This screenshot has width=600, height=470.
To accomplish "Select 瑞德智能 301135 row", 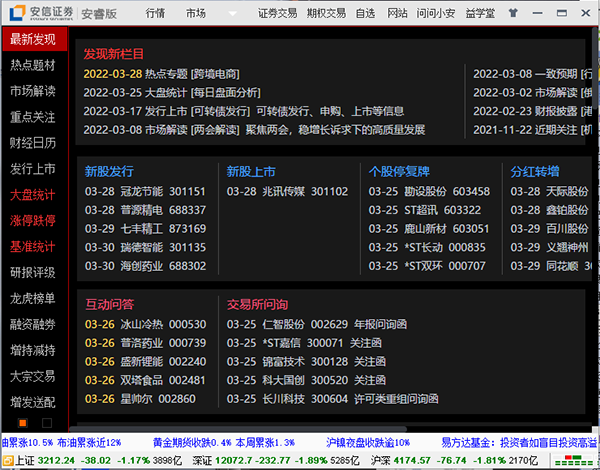I will pos(145,248).
